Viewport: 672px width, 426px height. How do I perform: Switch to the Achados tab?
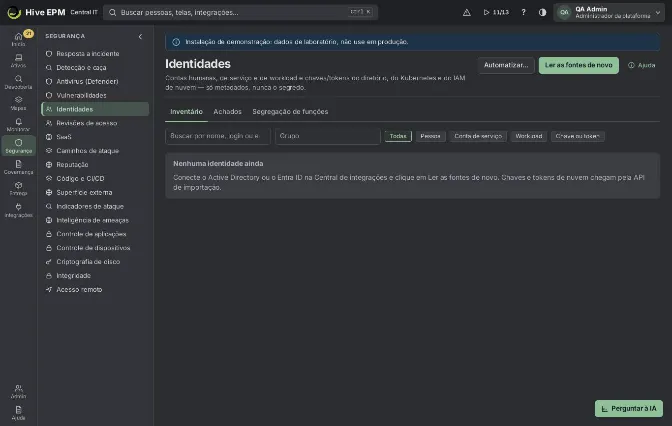click(228, 111)
